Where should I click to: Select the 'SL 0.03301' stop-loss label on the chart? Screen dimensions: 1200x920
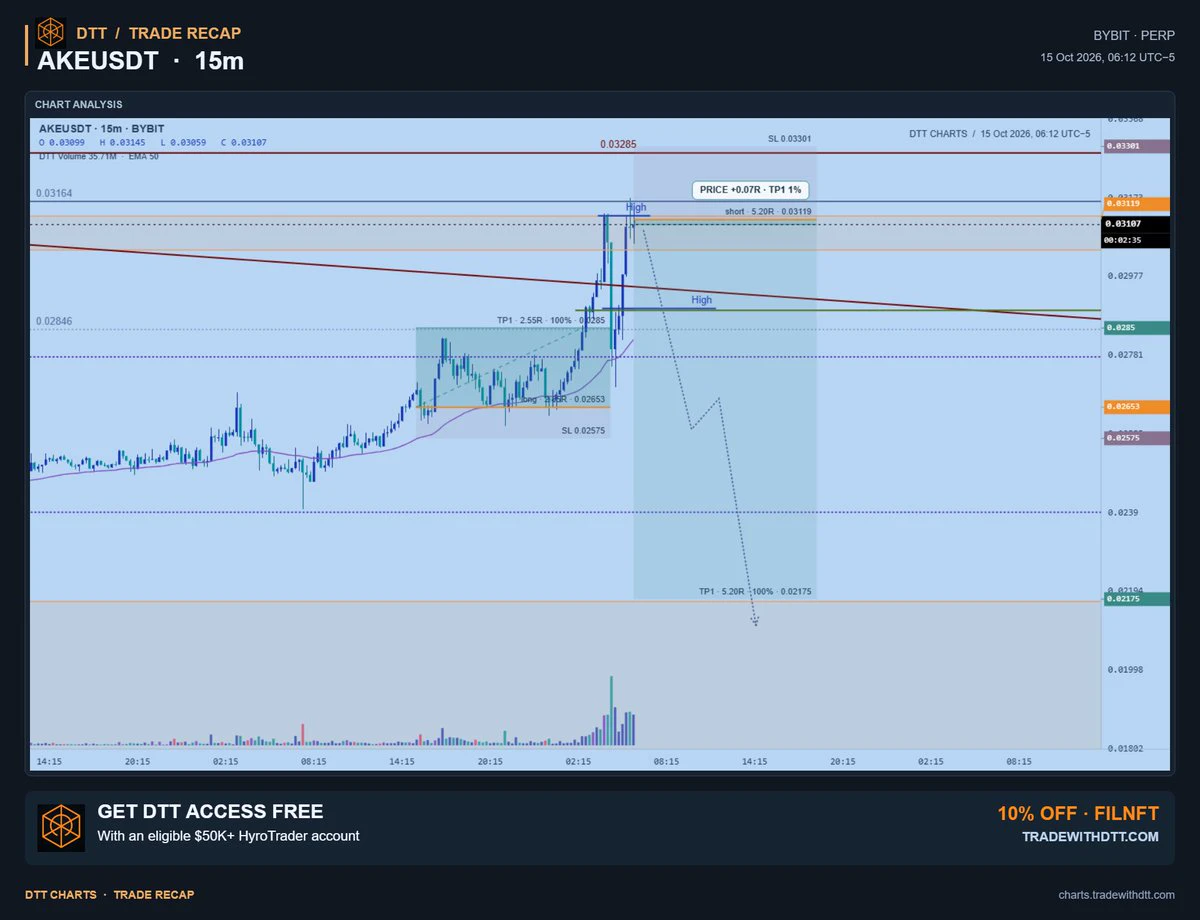point(790,139)
